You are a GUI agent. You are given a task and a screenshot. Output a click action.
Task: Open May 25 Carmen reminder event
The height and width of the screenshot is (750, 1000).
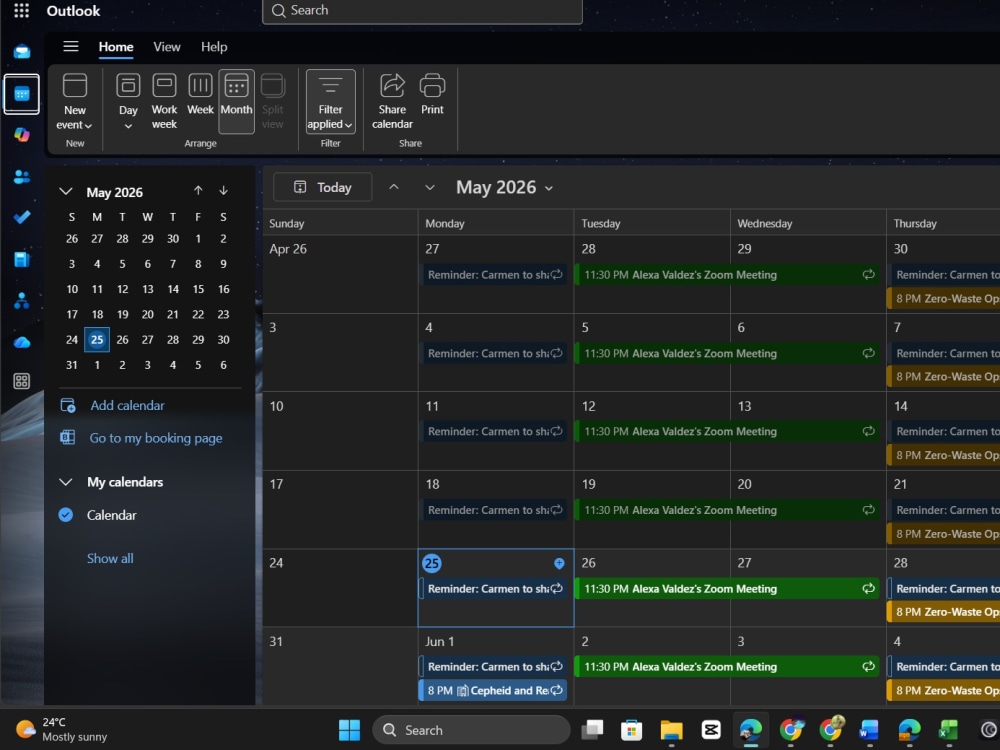point(494,589)
